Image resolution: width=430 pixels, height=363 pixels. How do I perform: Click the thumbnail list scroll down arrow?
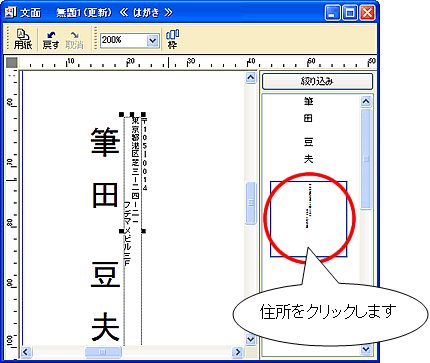coord(366,349)
